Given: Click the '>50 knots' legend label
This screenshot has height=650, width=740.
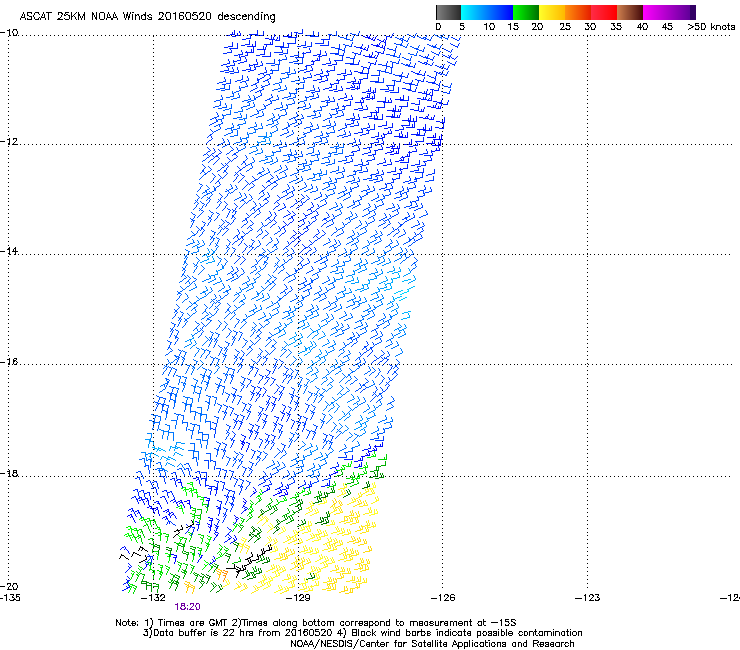Looking at the screenshot, I should [x=711, y=27].
